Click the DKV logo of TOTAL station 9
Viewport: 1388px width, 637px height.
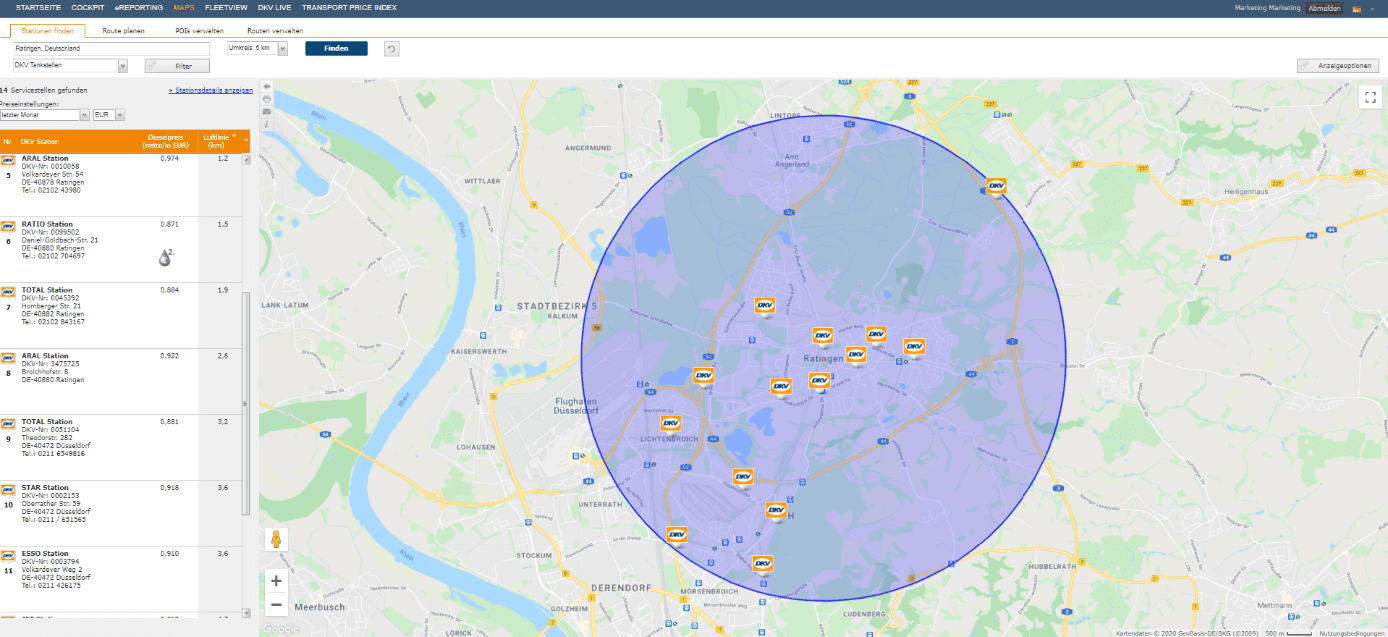pyautogui.click(x=7, y=424)
